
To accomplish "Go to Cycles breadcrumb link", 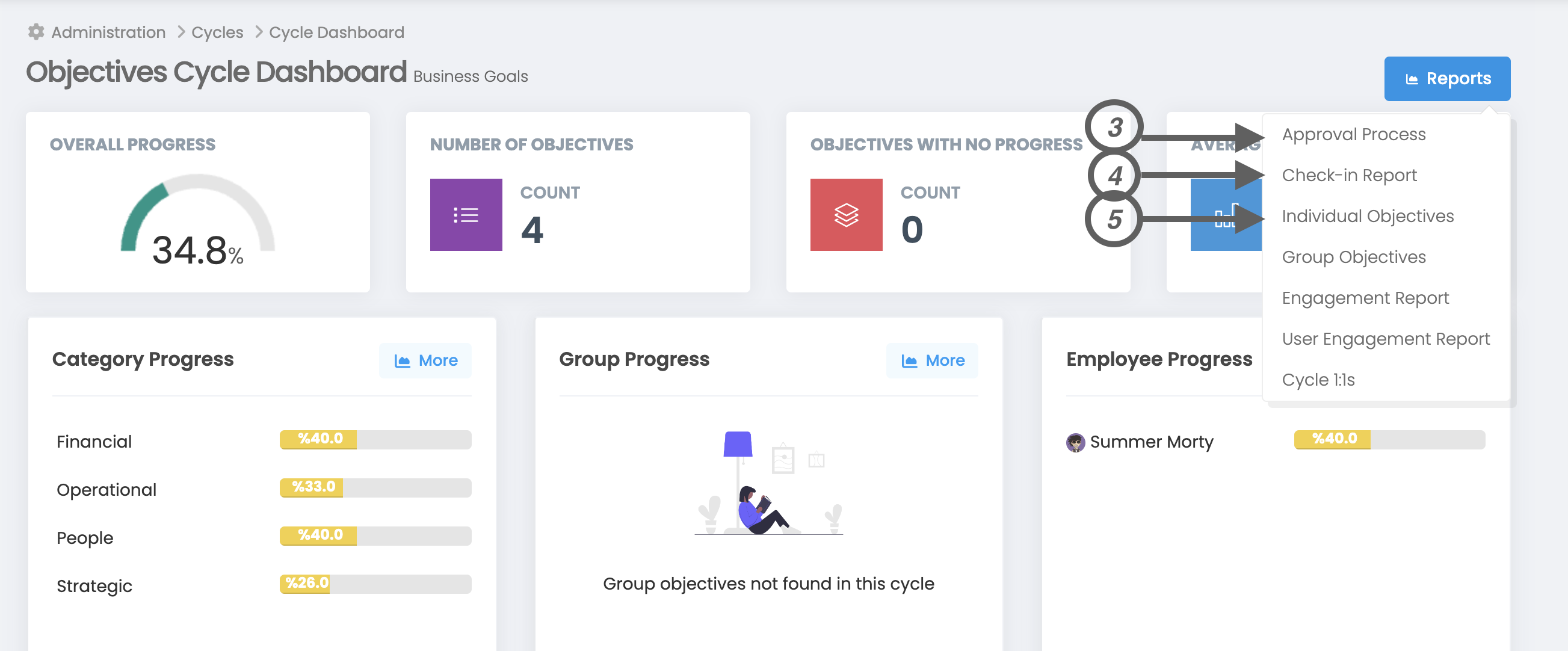I will 217,32.
